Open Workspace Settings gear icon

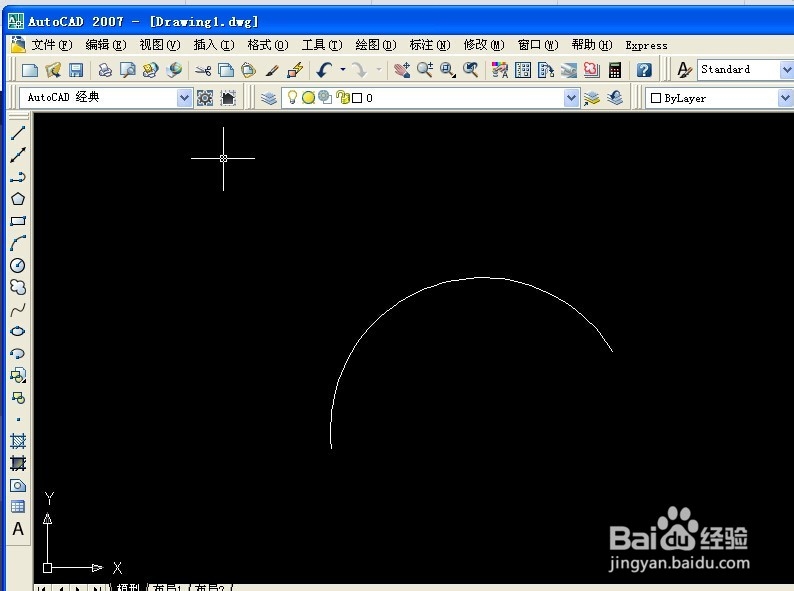coord(205,98)
